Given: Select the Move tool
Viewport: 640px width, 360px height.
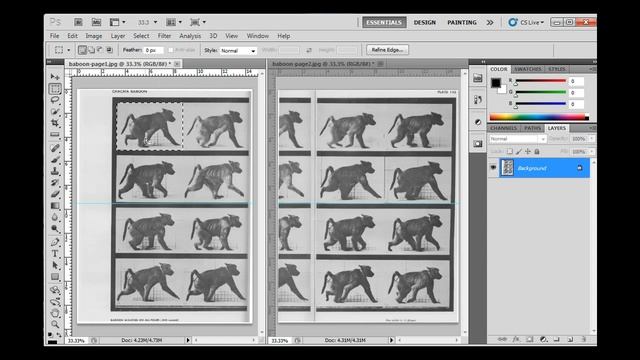Looking at the screenshot, I should (55, 77).
